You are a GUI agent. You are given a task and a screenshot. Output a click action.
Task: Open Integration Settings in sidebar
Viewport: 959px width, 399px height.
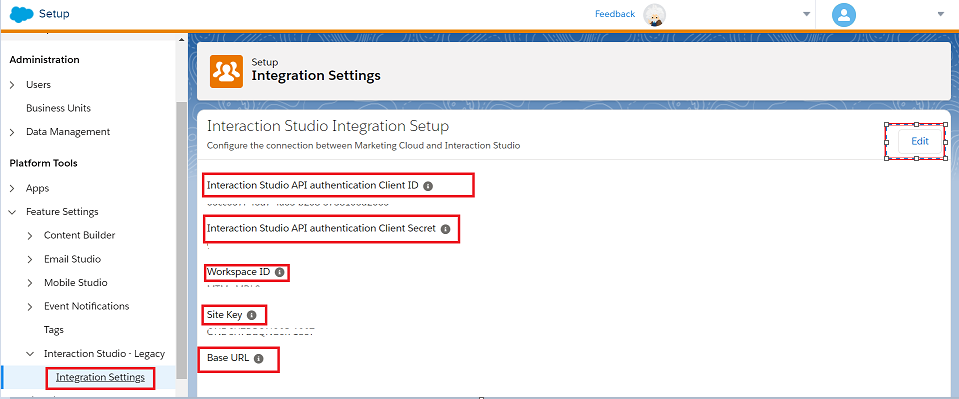100,378
